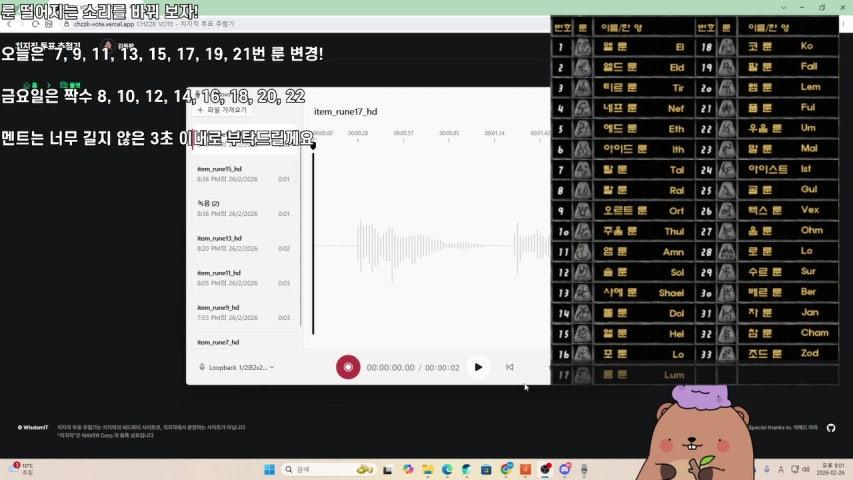Click the Shael rune row numbered 13
The height and width of the screenshot is (480, 853).
click(x=623, y=293)
